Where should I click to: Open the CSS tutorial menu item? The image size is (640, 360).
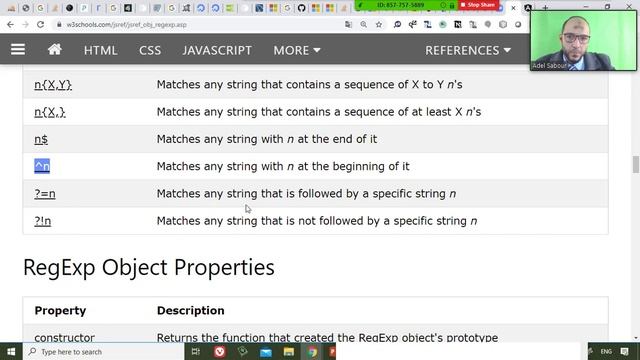point(150,50)
